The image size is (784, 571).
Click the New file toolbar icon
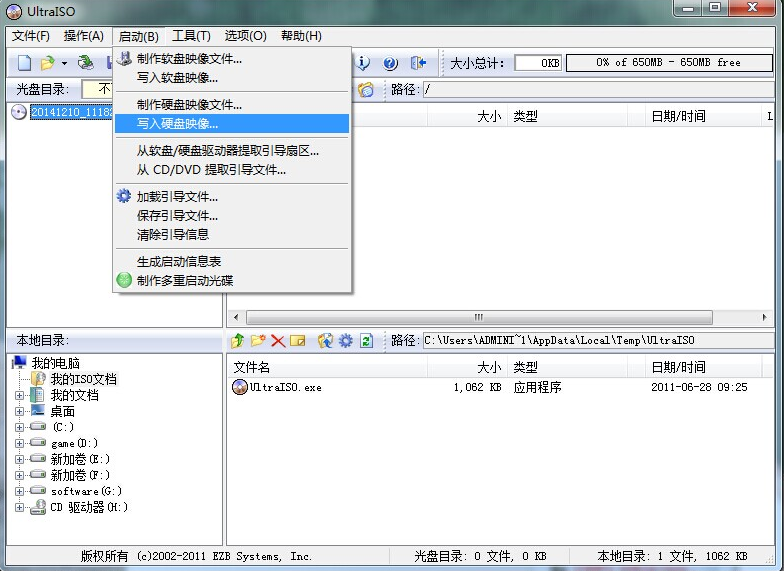pyautogui.click(x=24, y=63)
